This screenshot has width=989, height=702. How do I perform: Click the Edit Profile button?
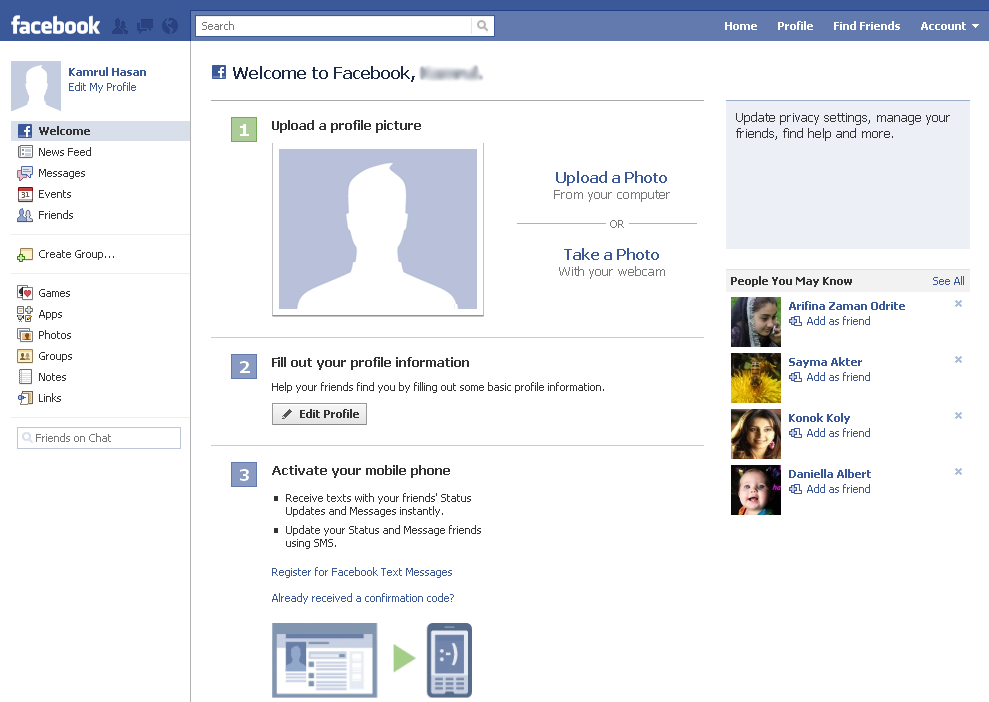pyautogui.click(x=319, y=414)
